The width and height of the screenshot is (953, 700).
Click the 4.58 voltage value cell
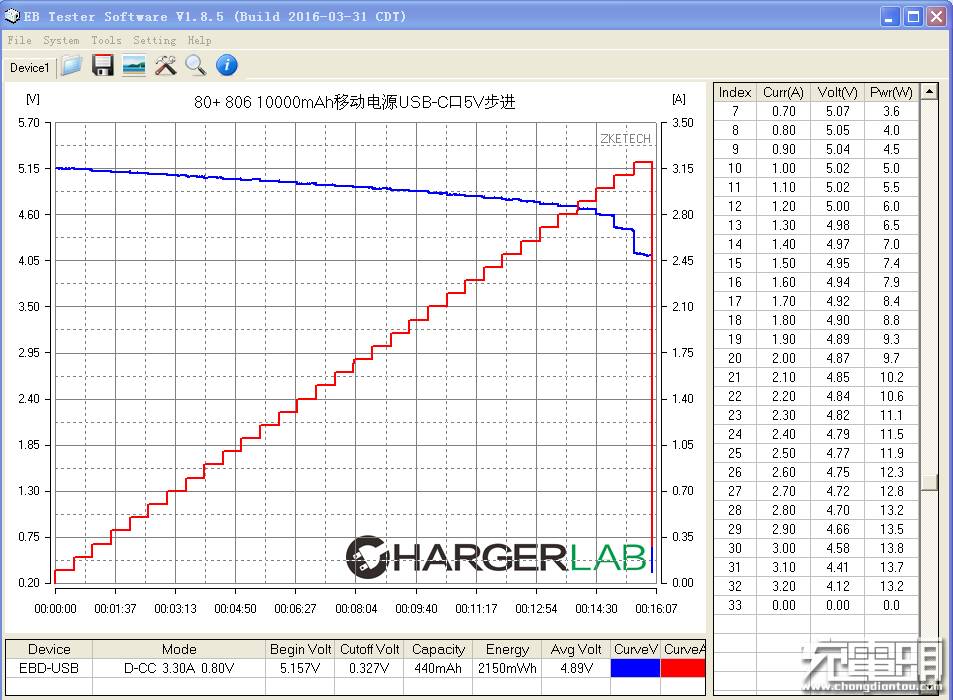[838, 548]
